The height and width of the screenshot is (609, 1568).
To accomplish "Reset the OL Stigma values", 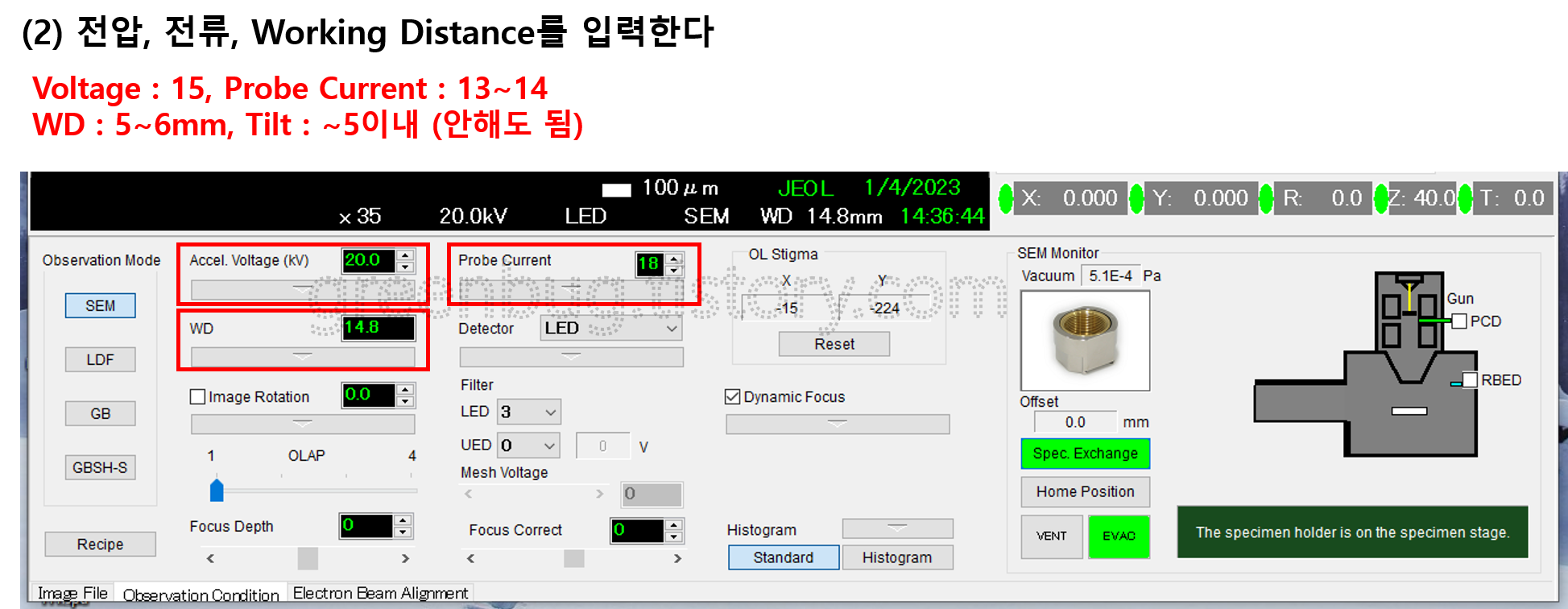I will click(834, 344).
